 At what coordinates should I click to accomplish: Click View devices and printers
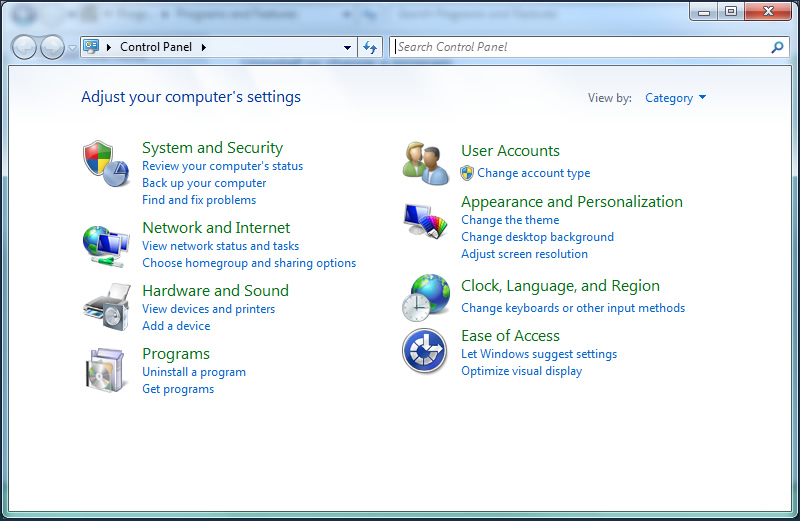pyautogui.click(x=208, y=309)
